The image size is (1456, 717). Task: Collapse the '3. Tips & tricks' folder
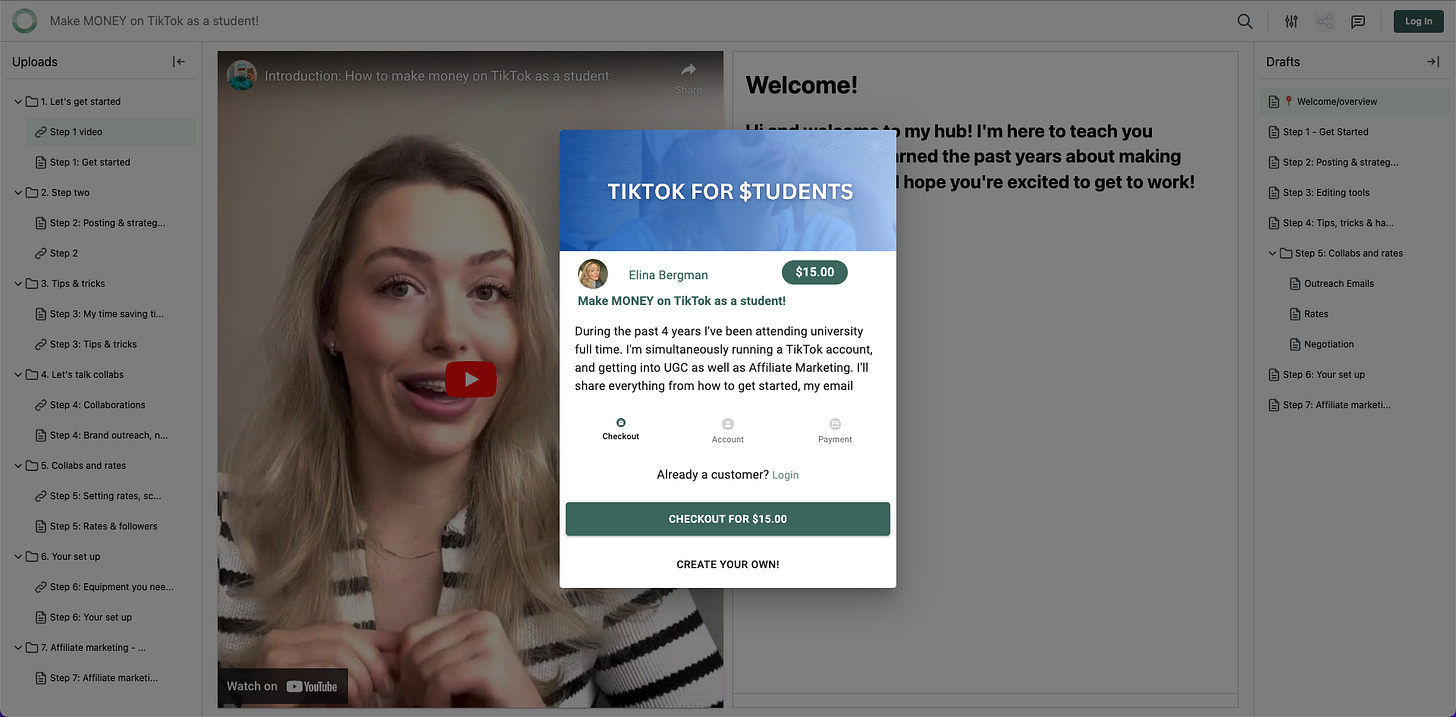(18, 284)
